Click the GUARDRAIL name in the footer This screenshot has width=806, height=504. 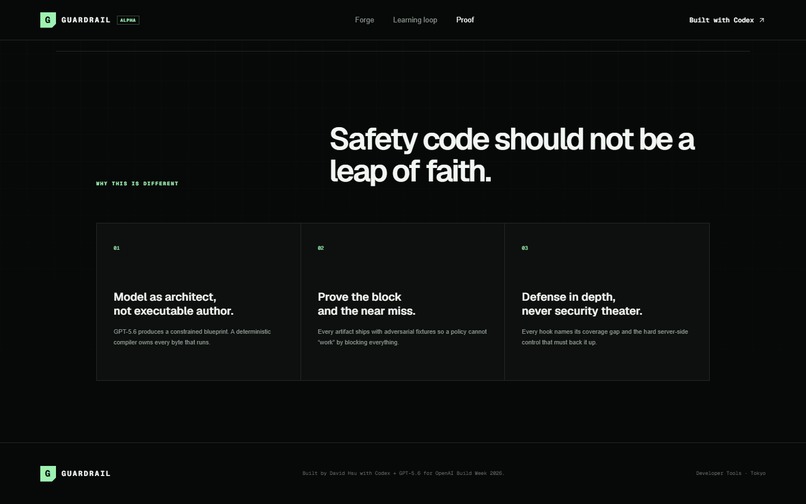86,474
